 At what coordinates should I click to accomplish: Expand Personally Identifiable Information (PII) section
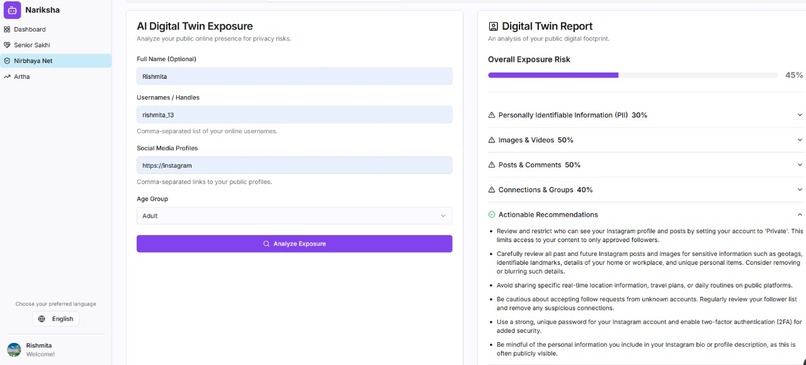[645, 115]
